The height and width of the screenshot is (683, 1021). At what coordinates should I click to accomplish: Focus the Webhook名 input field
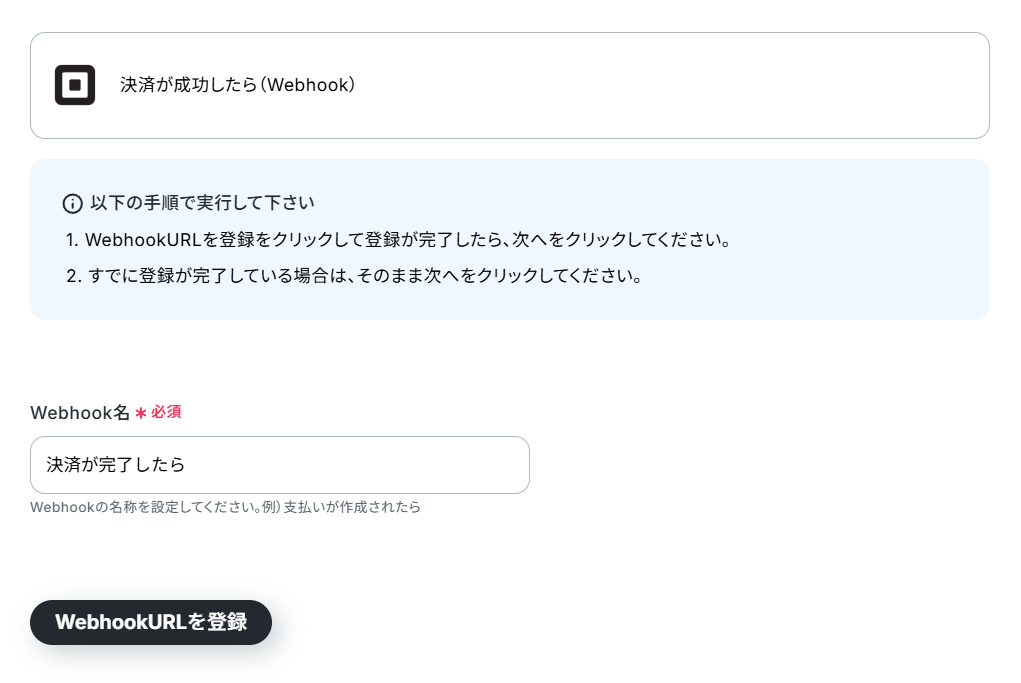pyautogui.click(x=280, y=465)
